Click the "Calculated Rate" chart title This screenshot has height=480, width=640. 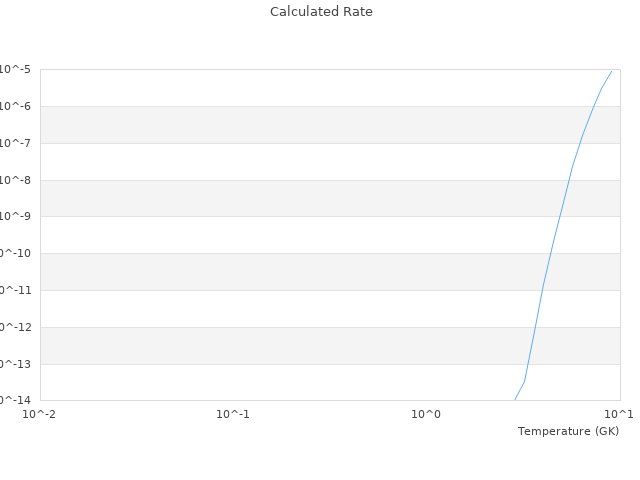[x=321, y=12]
